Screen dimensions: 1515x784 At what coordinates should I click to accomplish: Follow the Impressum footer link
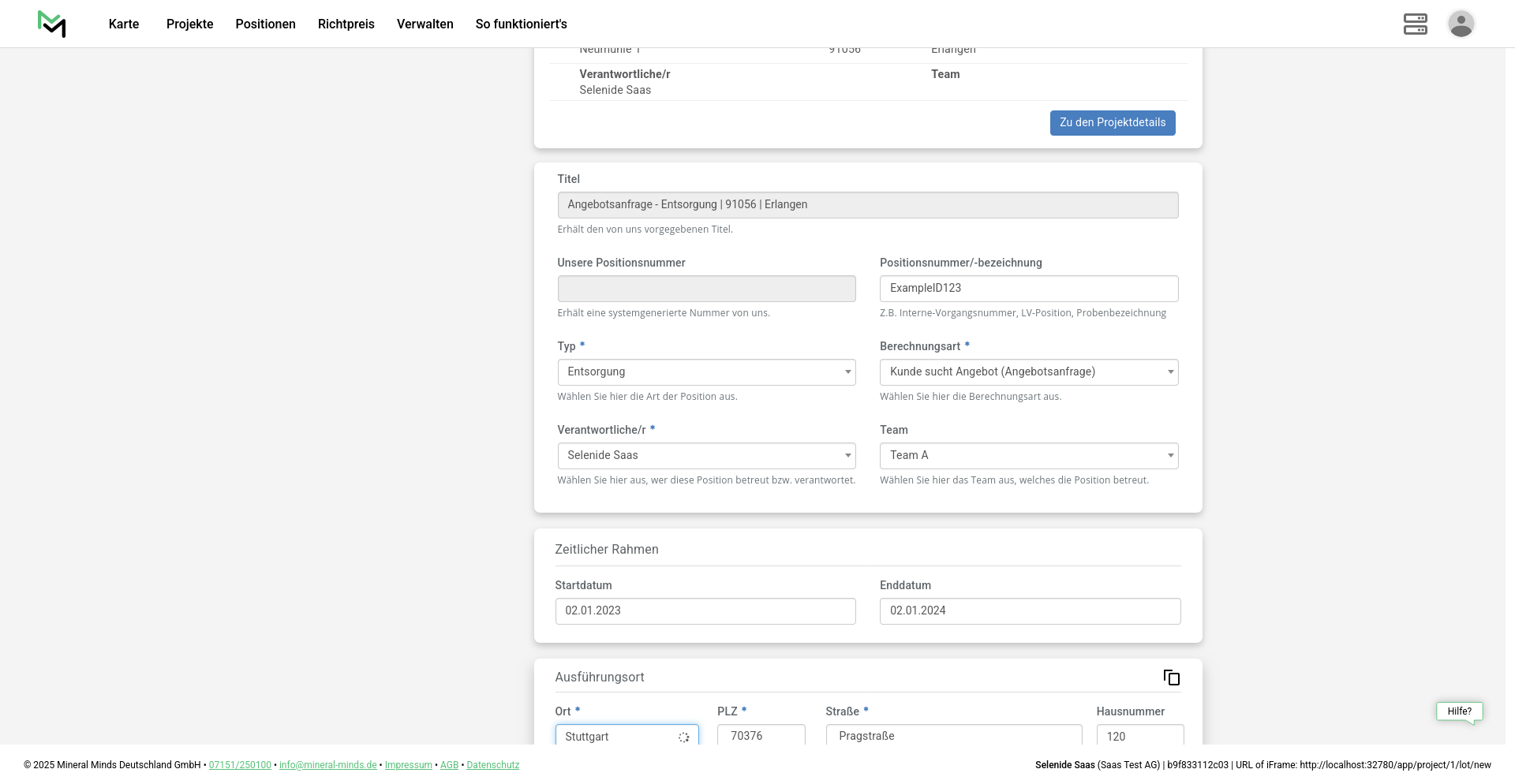click(408, 765)
